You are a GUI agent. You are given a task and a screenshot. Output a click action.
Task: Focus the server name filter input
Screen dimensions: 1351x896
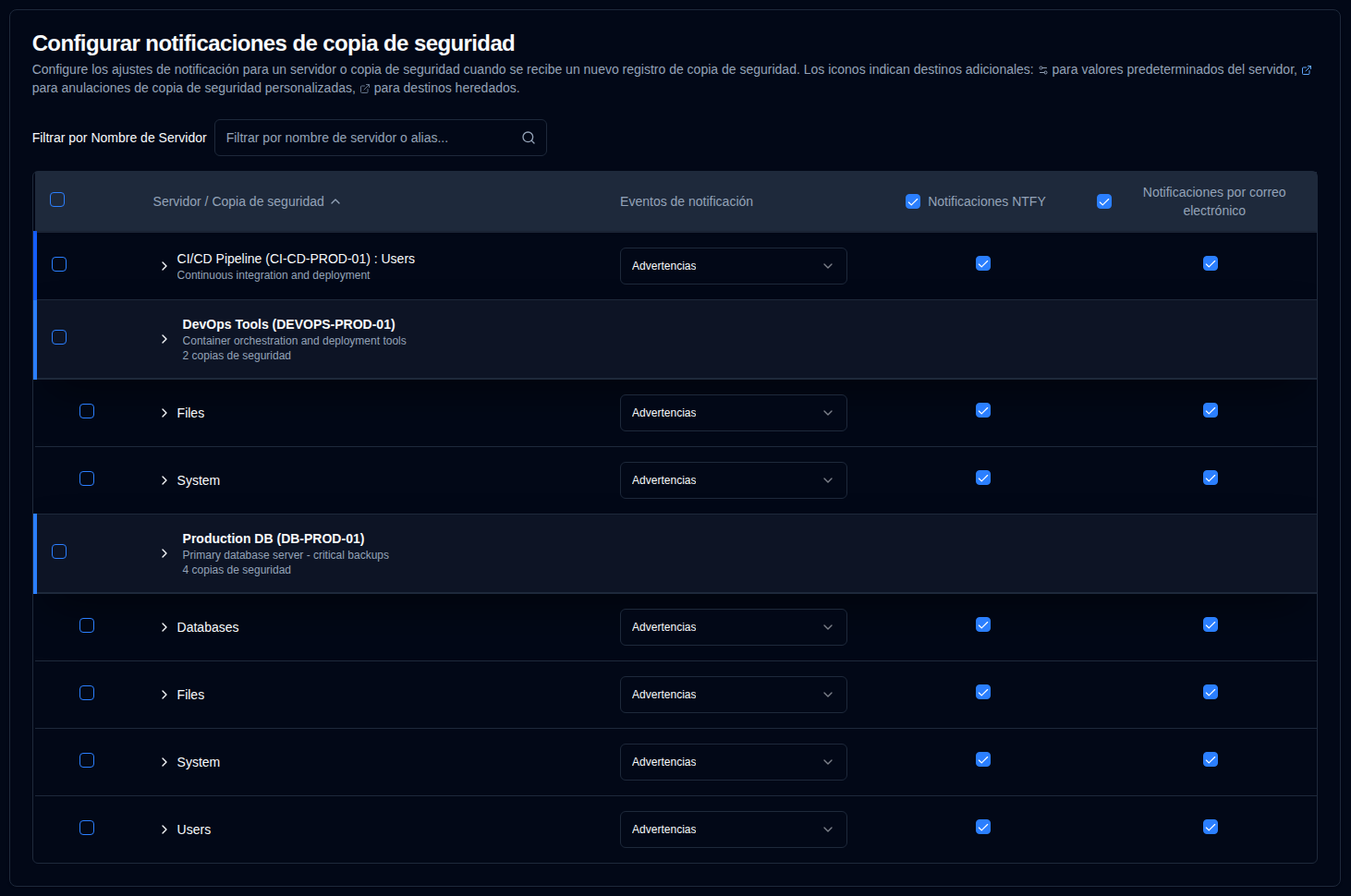tap(381, 138)
